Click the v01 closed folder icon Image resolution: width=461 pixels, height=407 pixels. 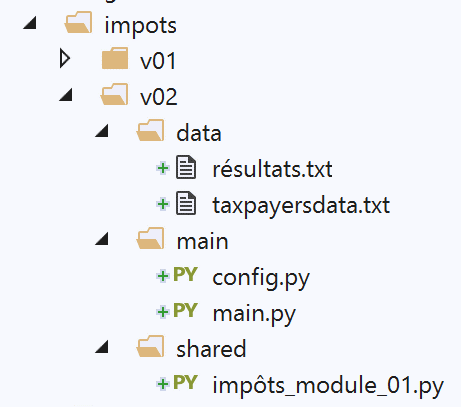point(115,58)
